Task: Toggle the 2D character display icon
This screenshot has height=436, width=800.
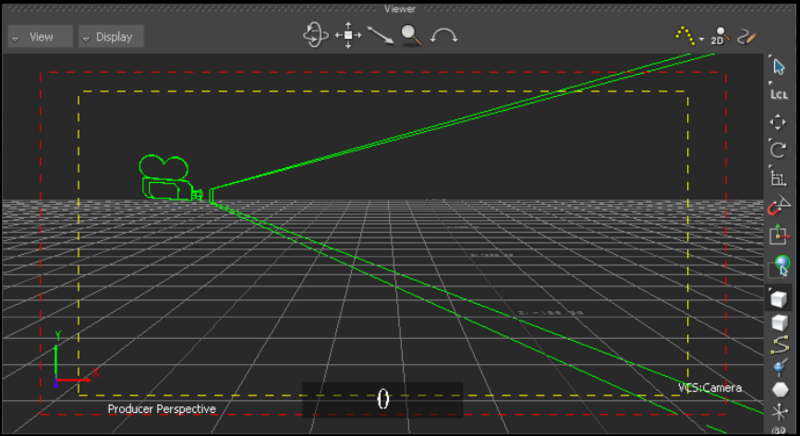Action: (718, 37)
